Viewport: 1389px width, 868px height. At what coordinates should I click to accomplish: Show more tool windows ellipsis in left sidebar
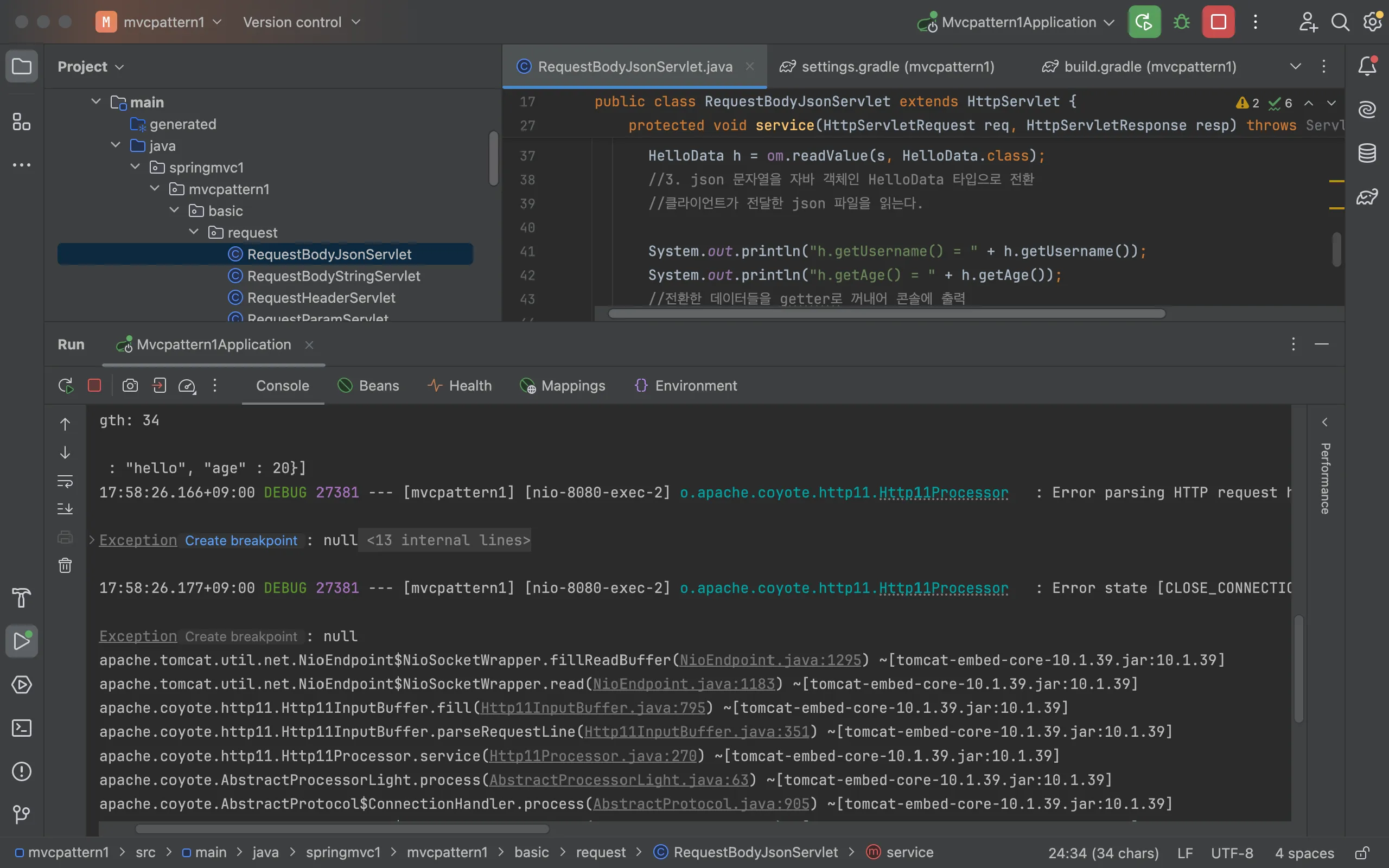tap(22, 165)
